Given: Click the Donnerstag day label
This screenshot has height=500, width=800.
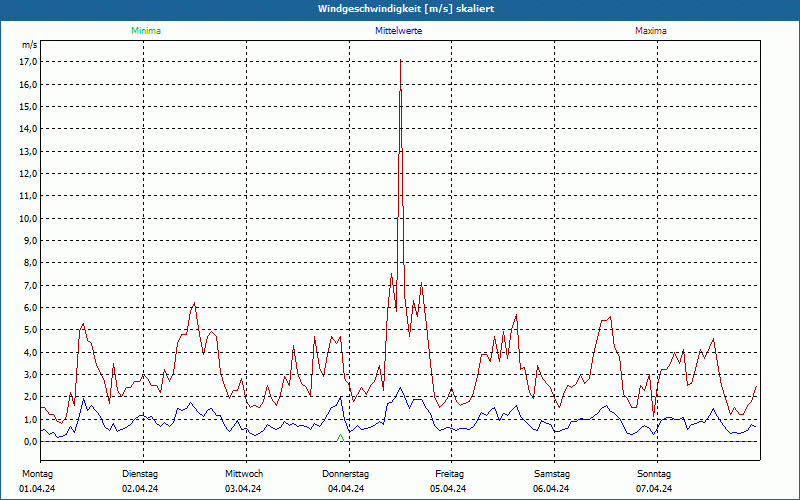Looking at the screenshot, I should pyautogui.click(x=345, y=474).
